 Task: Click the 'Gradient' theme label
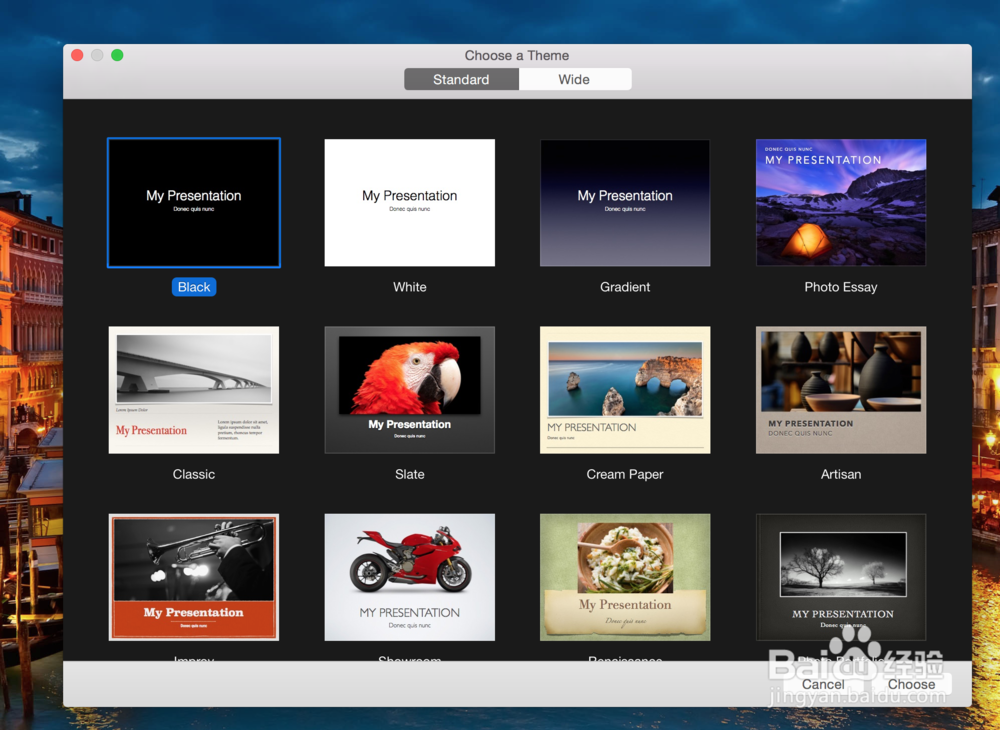point(625,287)
